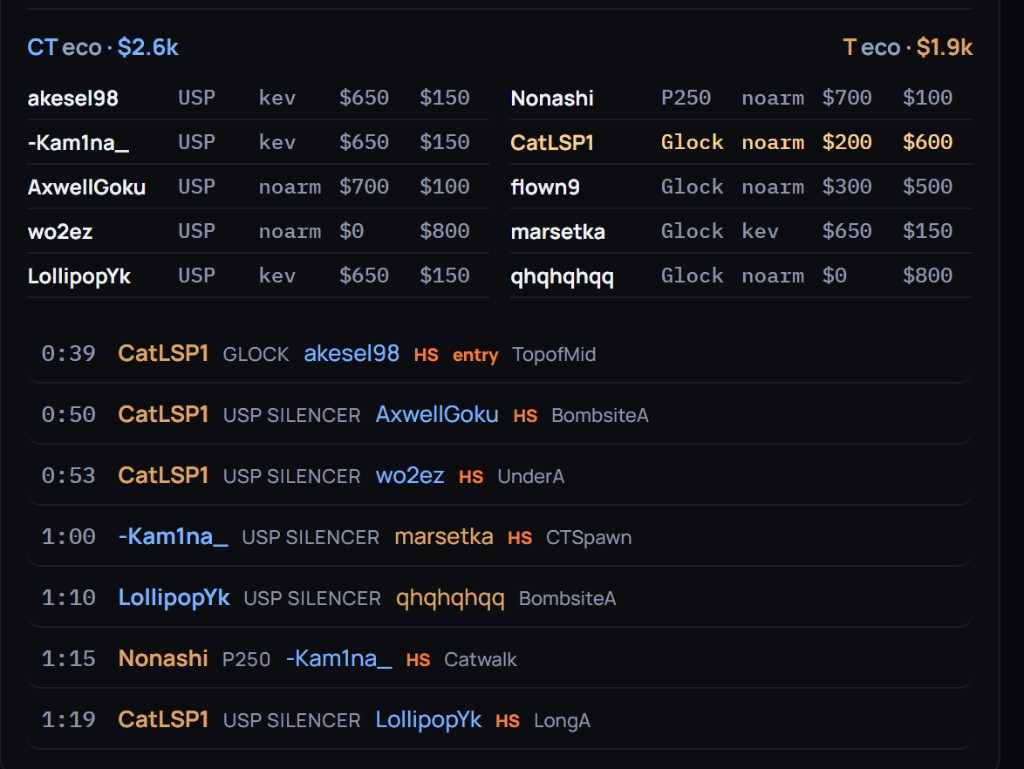Select the 1:19 kill timestamp

pyautogui.click(x=69, y=720)
